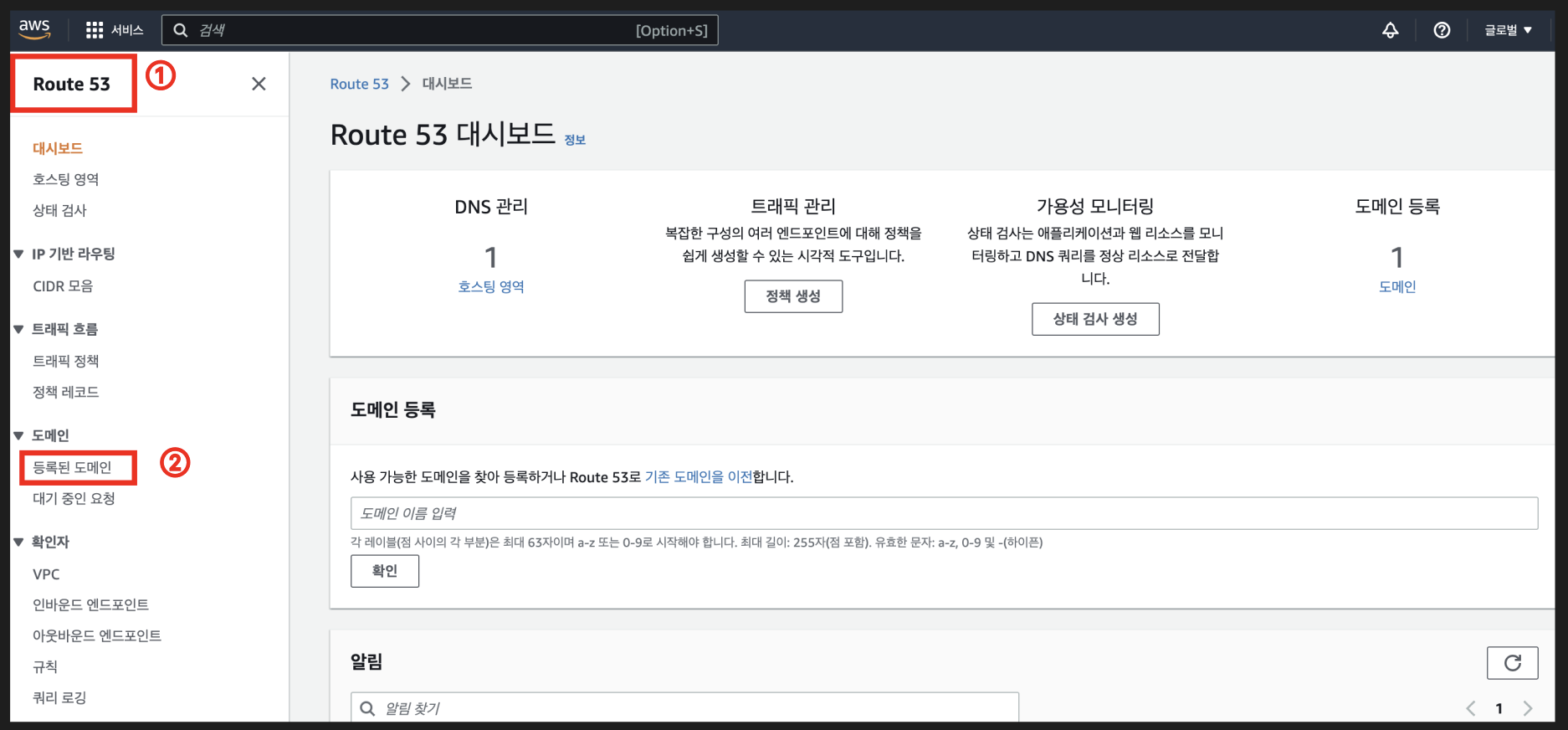Go to previous alerts page arrow
1568x730 pixels.
(1471, 708)
